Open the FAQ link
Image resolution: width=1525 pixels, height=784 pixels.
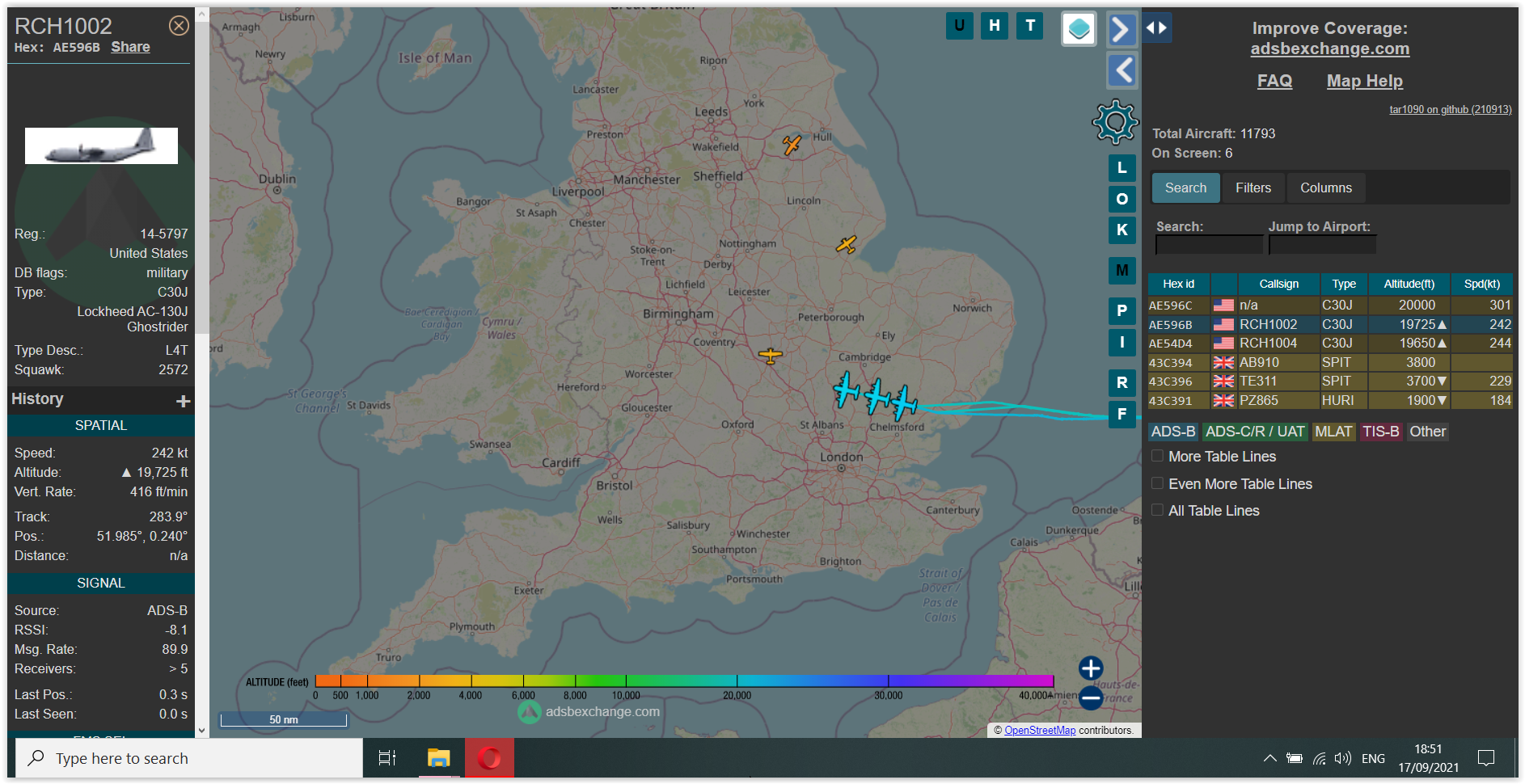(x=1274, y=81)
